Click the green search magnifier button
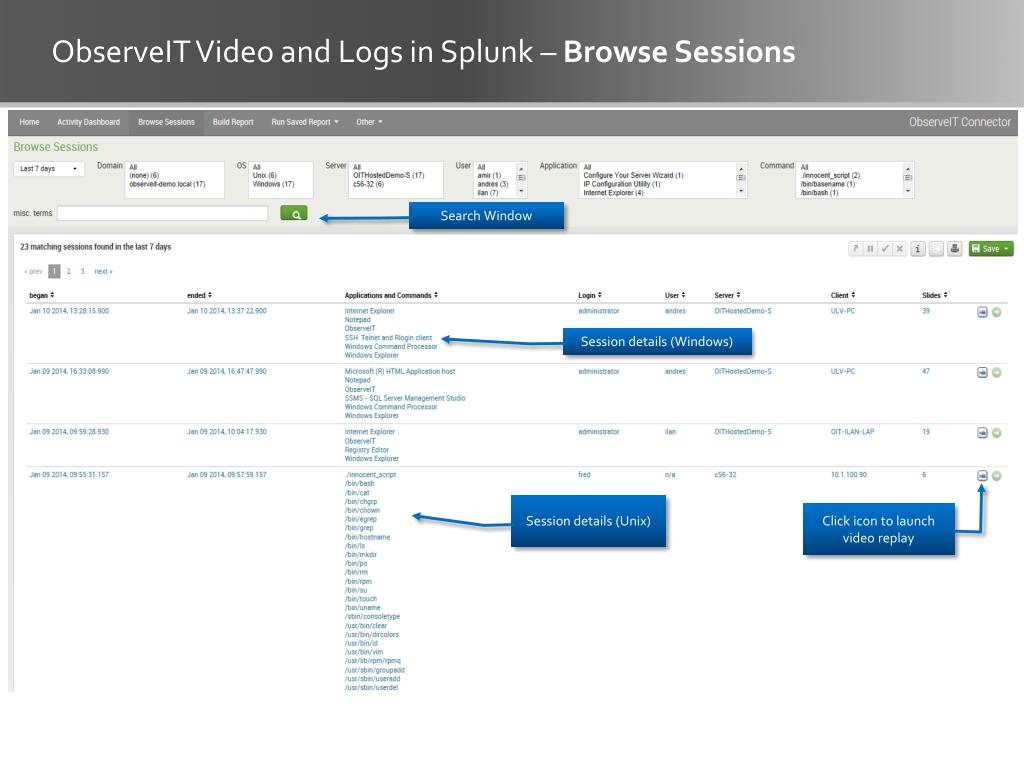This screenshot has width=1024, height=768. click(294, 214)
